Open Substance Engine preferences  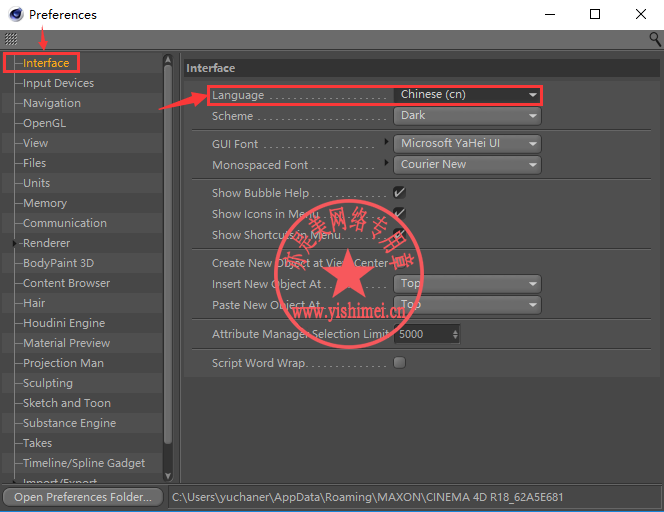tap(69, 423)
